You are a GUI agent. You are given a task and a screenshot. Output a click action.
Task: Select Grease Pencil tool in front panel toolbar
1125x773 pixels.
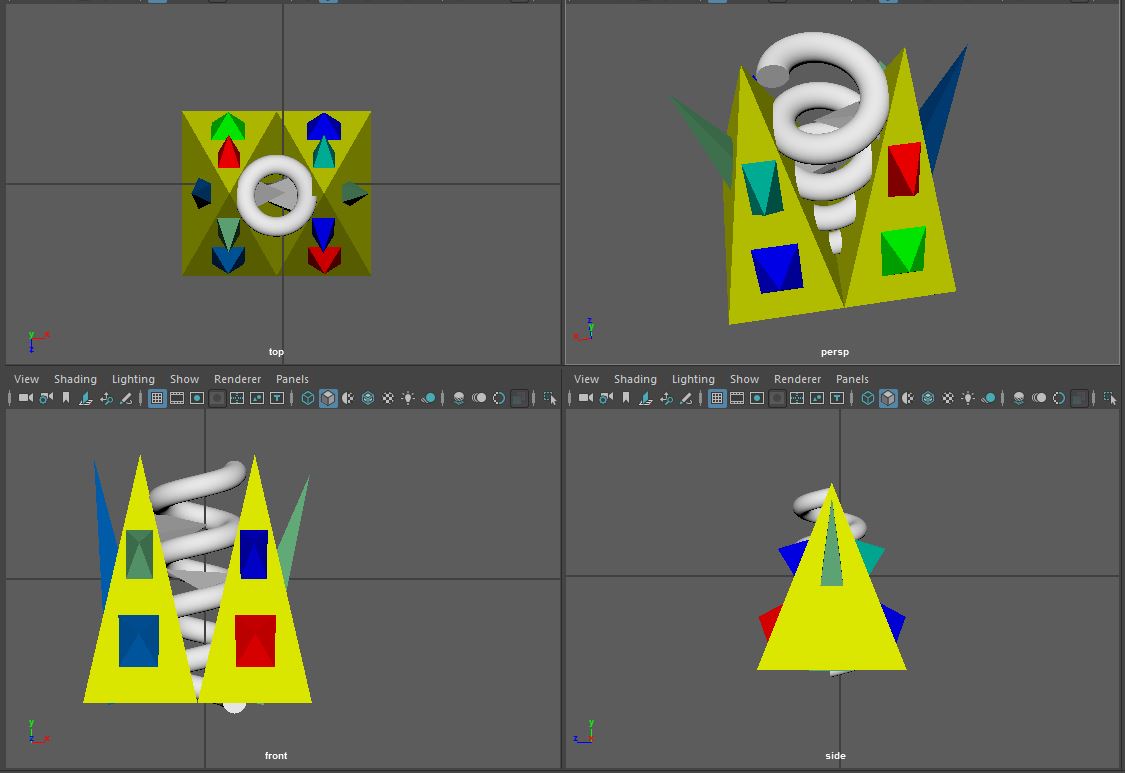[x=126, y=398]
